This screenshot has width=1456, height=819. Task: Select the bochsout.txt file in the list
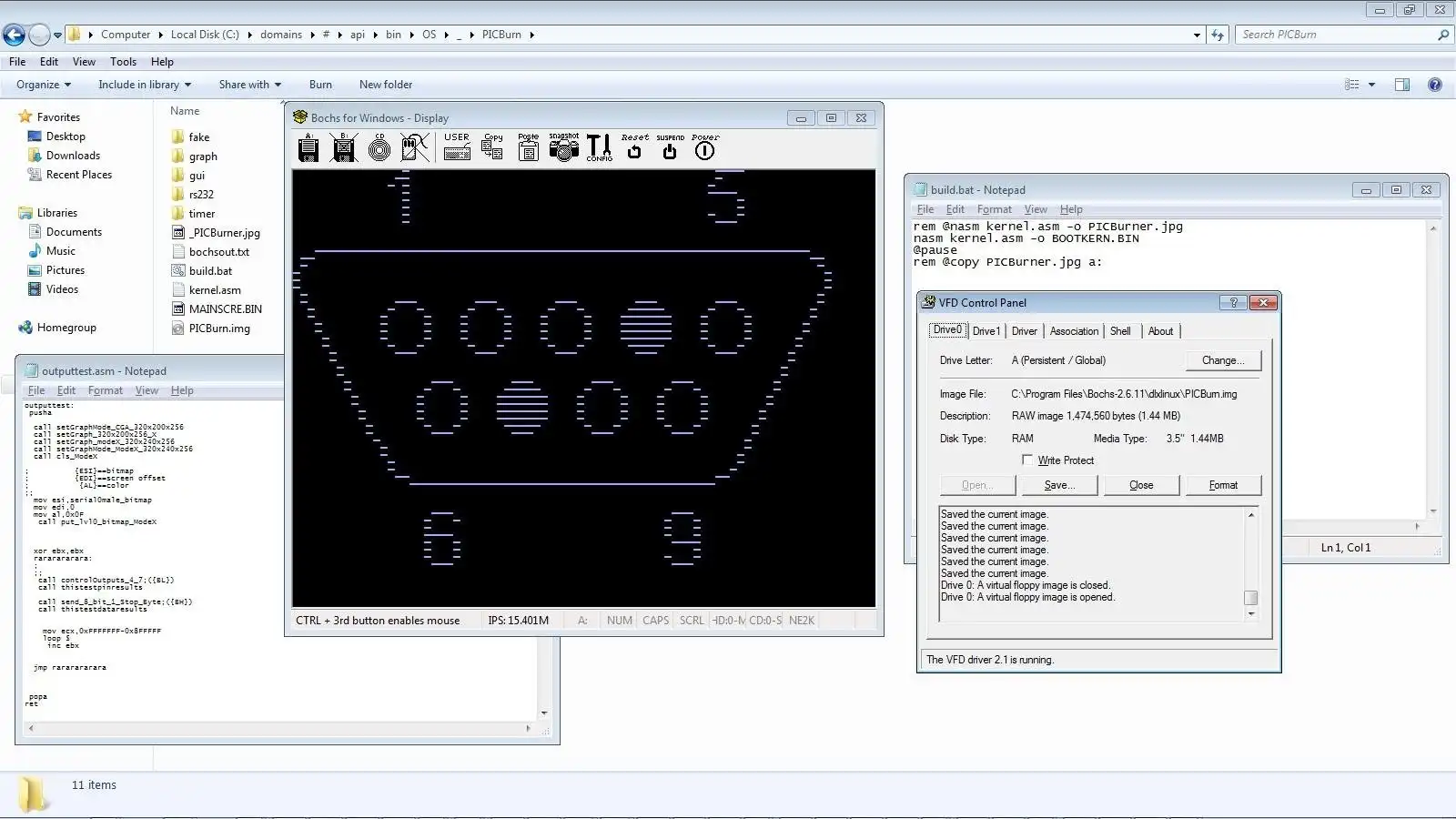point(218,252)
